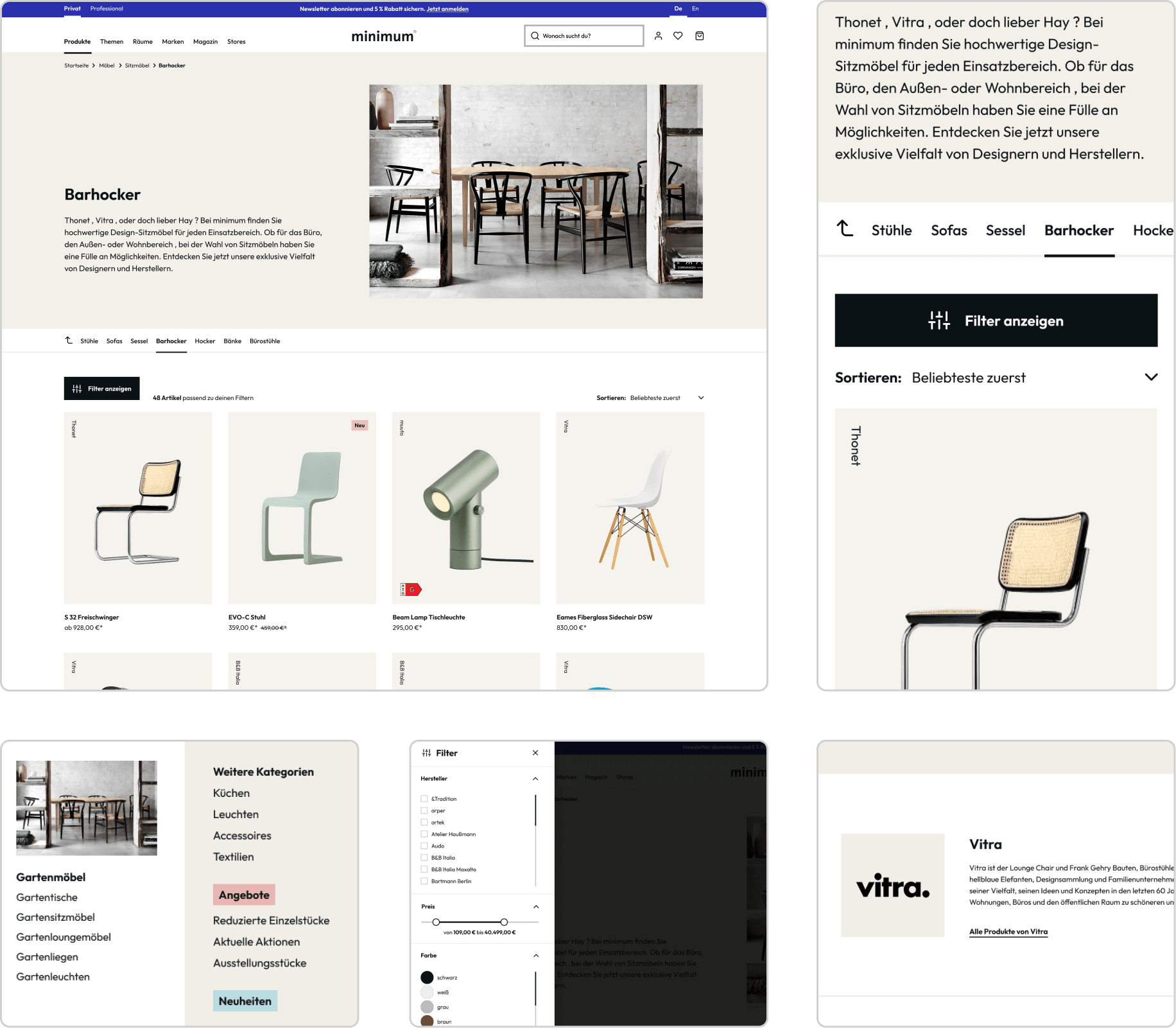Viewport: 1176px width, 1028px height.
Task: Click the vitra logo tile
Action: [892, 885]
